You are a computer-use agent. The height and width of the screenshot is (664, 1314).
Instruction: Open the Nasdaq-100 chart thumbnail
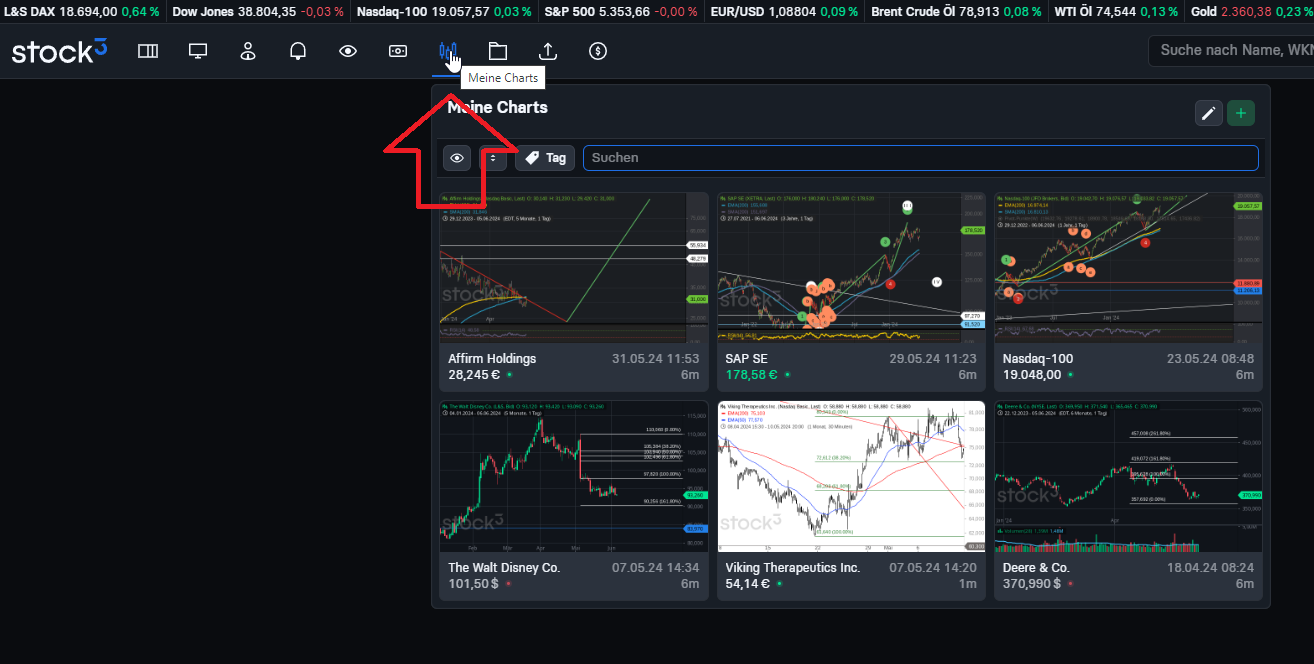pos(1128,268)
